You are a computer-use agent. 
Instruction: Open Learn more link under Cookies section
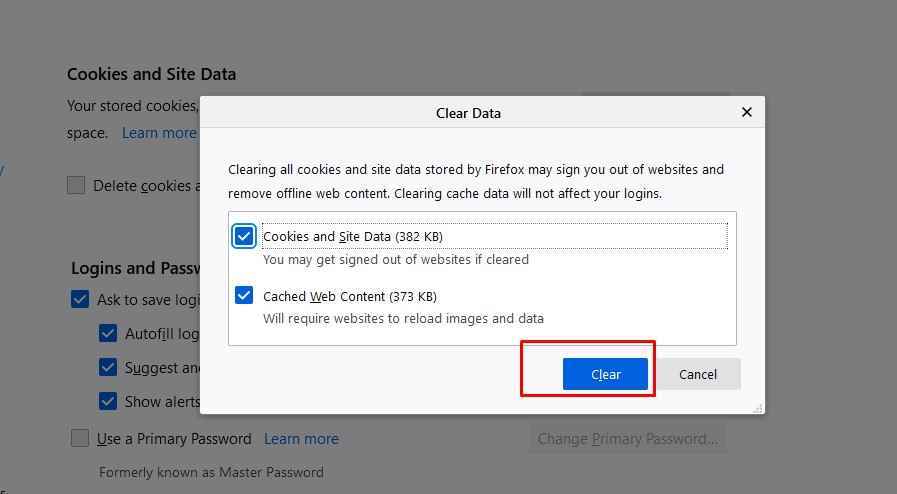point(159,133)
